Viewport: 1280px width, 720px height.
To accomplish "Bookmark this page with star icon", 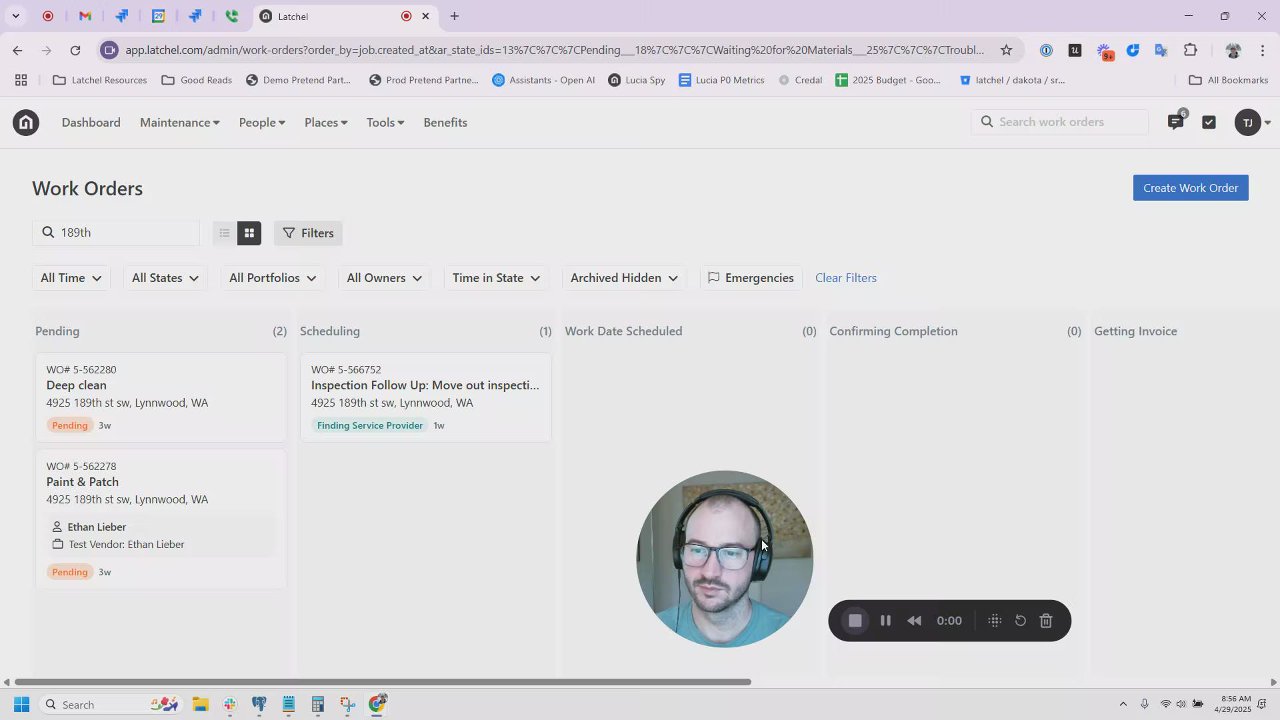I will 1006,50.
